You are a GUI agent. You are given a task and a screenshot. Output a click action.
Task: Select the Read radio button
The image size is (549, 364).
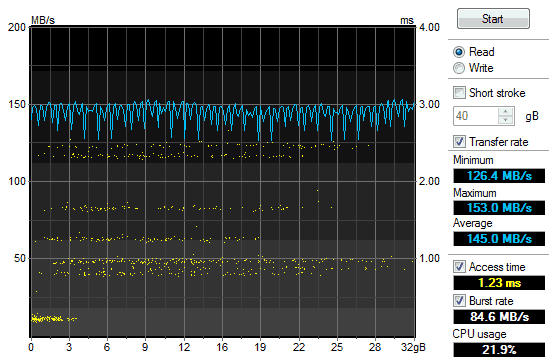[x=459, y=52]
